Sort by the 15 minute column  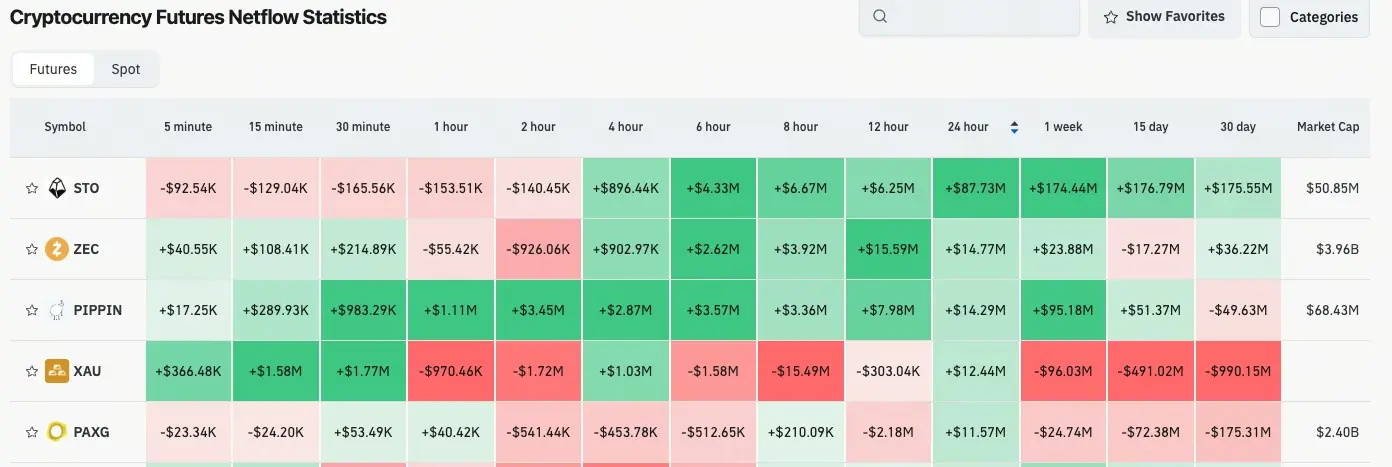276,127
